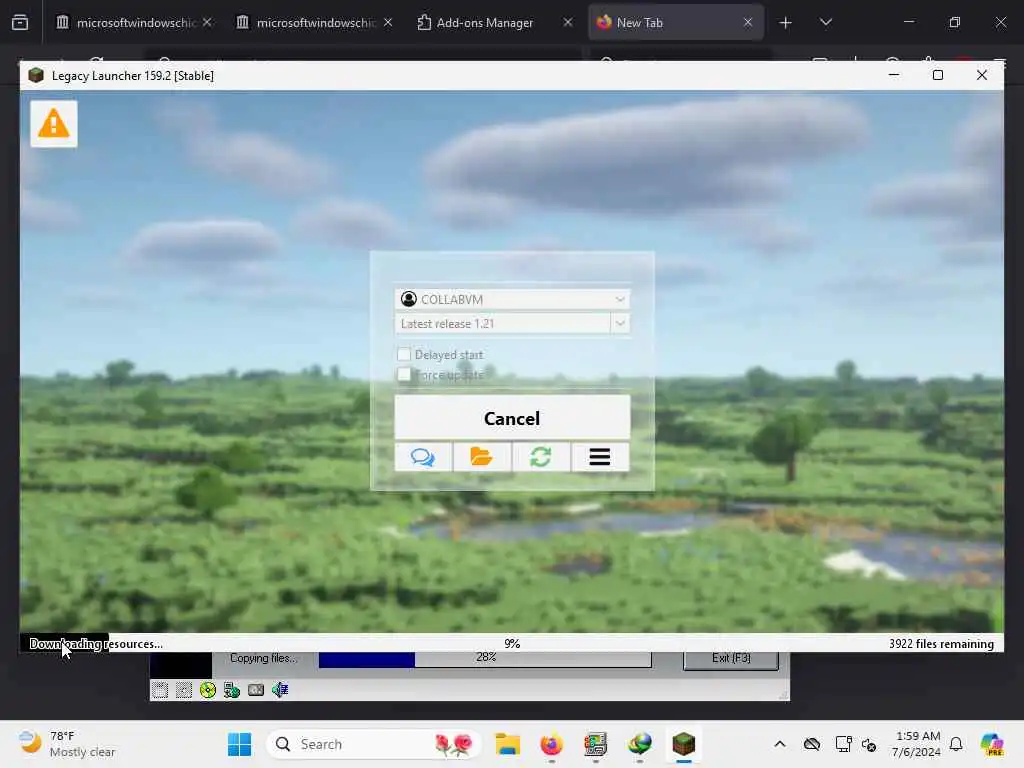Cancel the resource download
The height and width of the screenshot is (768, 1024).
coord(512,417)
